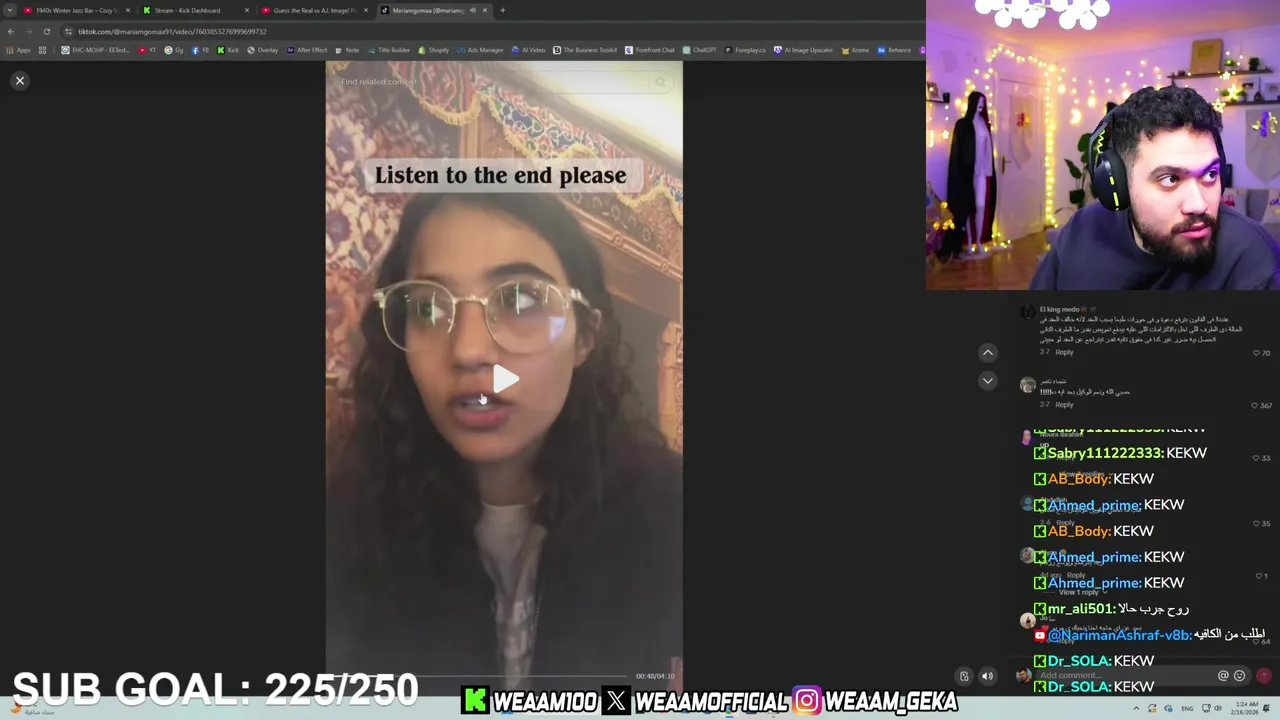
Task: Go back in browser history
Action: [x=11, y=31]
